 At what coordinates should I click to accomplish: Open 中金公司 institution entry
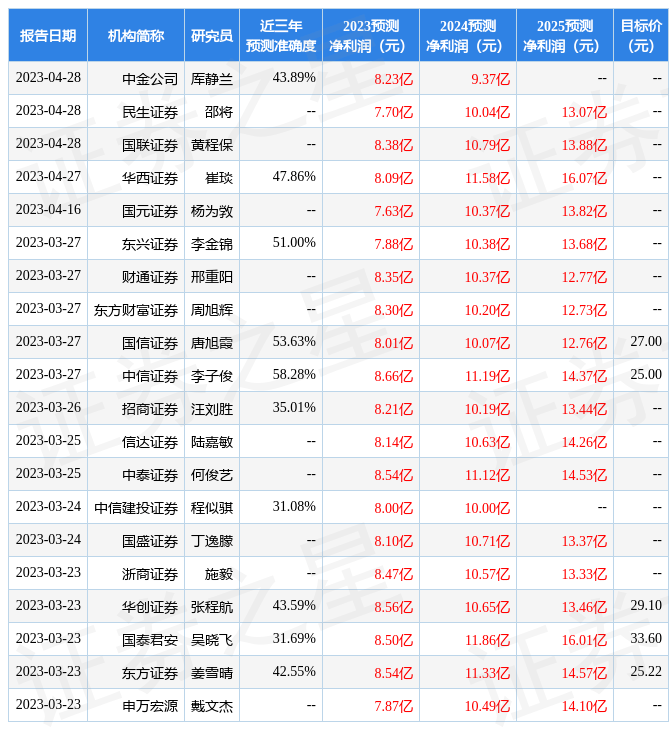point(150,78)
